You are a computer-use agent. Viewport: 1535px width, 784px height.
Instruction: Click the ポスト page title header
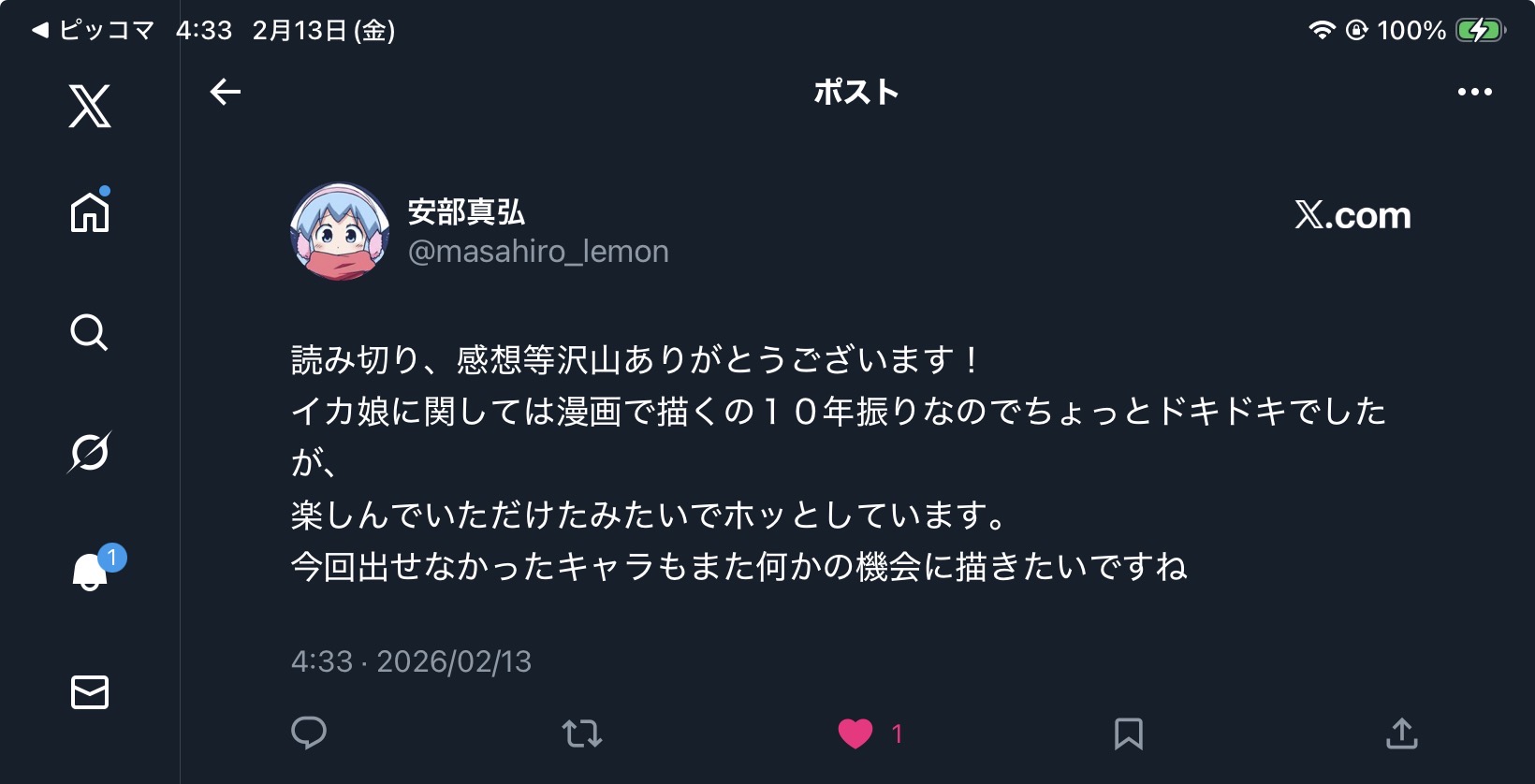[855, 92]
